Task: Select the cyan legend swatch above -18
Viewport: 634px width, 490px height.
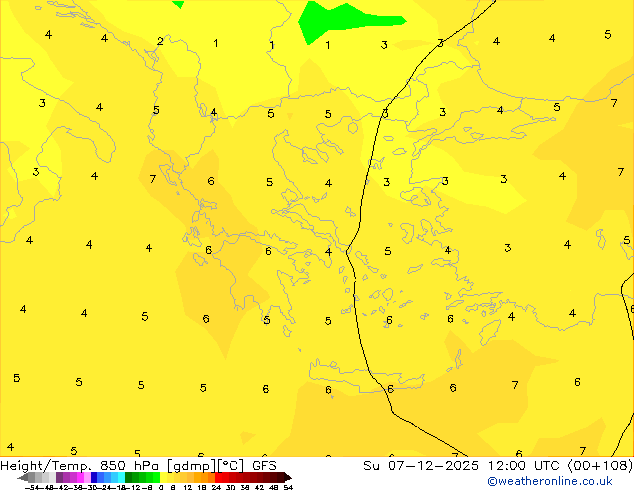Action: pos(122,477)
